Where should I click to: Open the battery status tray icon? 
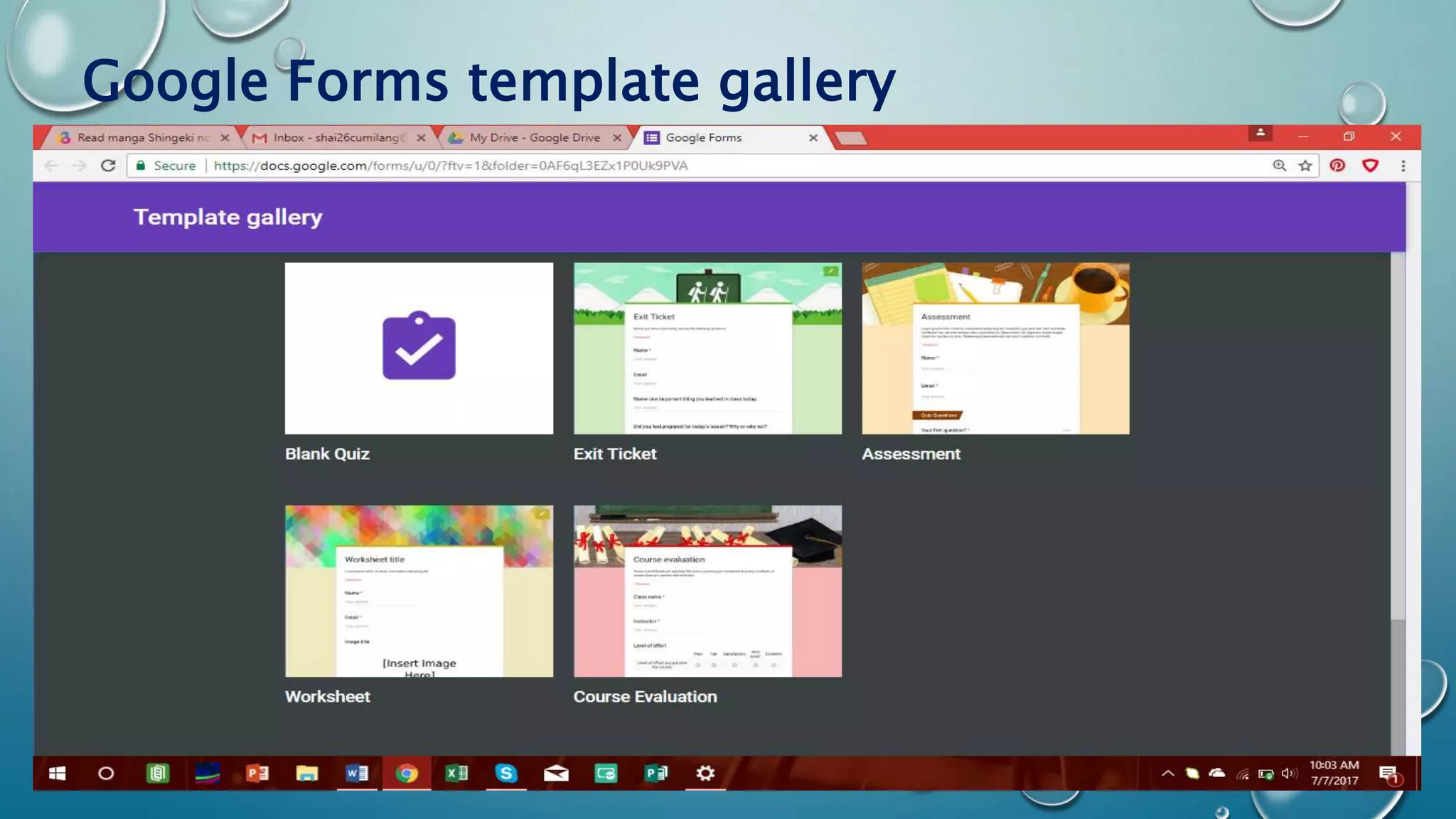click(1265, 773)
